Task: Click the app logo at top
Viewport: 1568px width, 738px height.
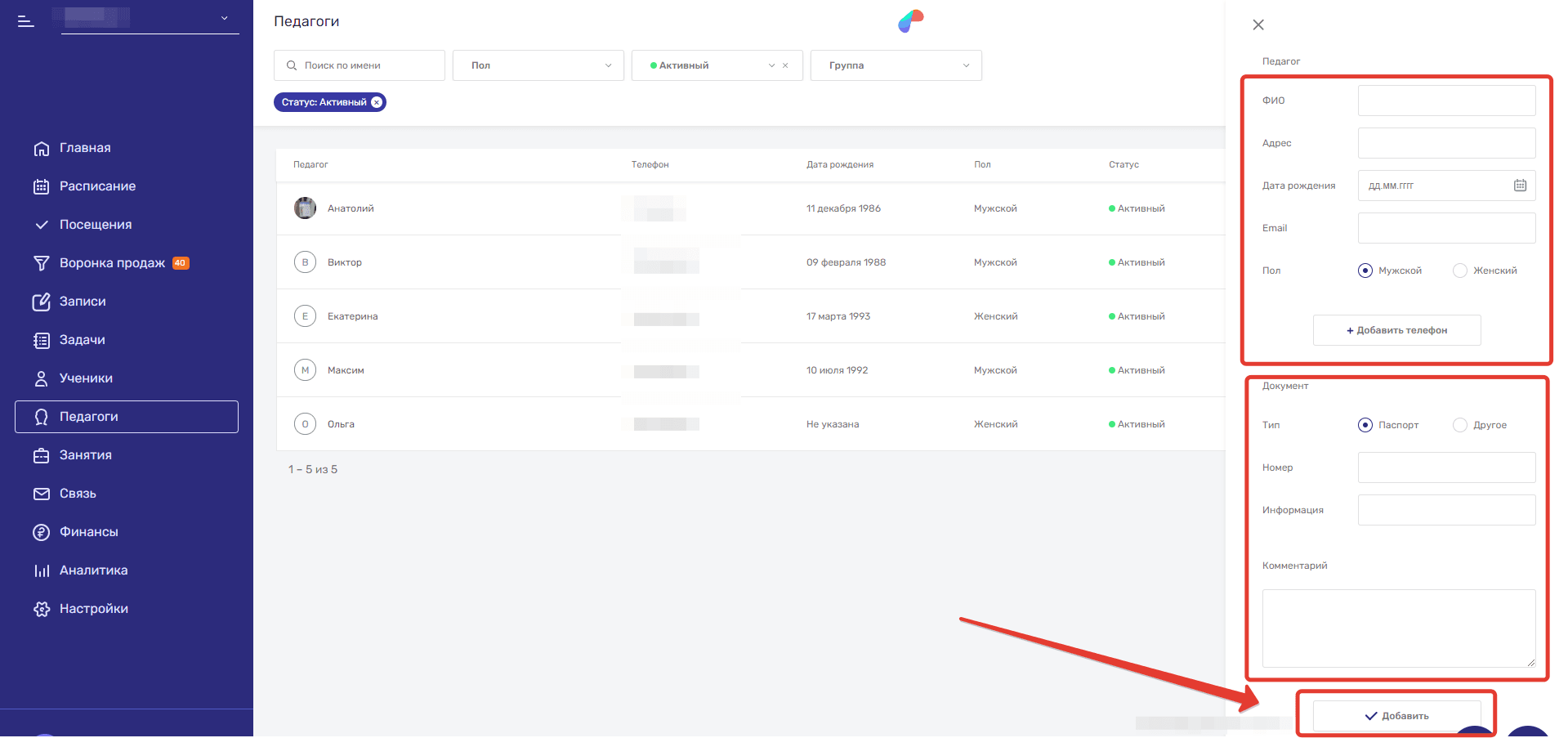Action: pyautogui.click(x=910, y=21)
